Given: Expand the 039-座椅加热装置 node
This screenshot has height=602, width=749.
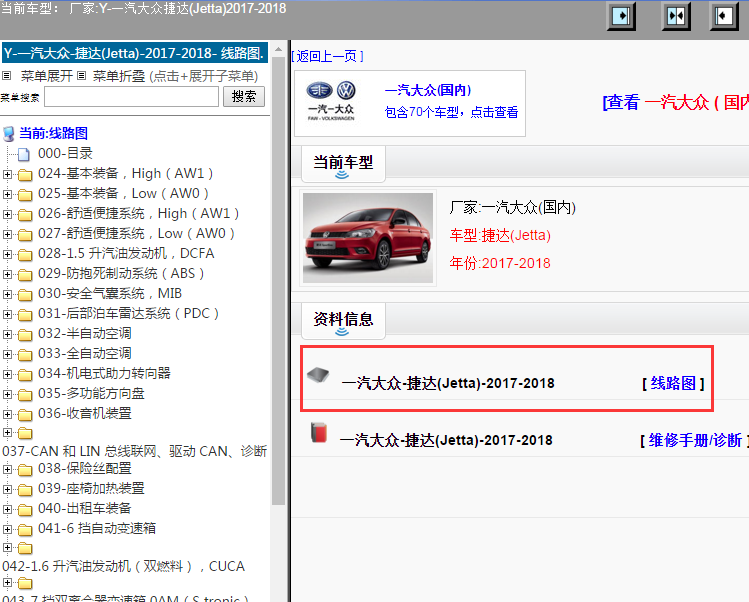Looking at the screenshot, I should (7, 489).
